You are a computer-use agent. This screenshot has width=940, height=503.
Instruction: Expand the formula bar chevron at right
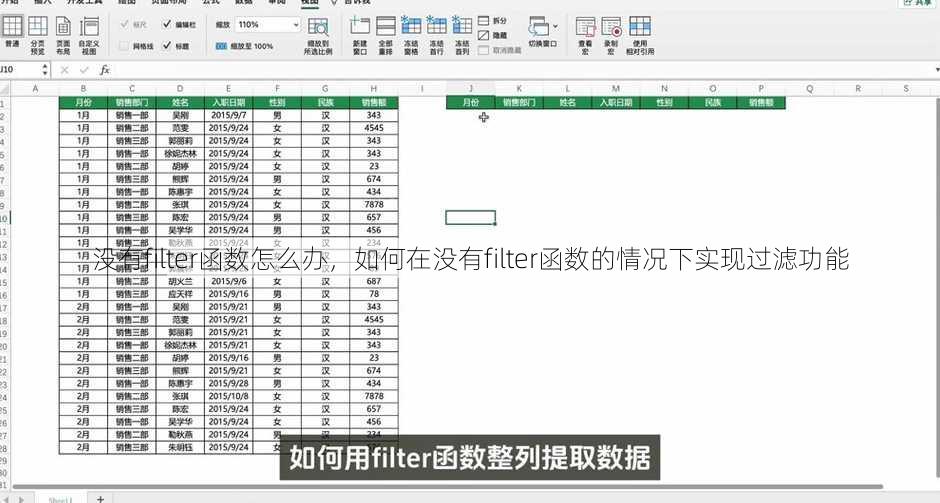tap(936, 70)
